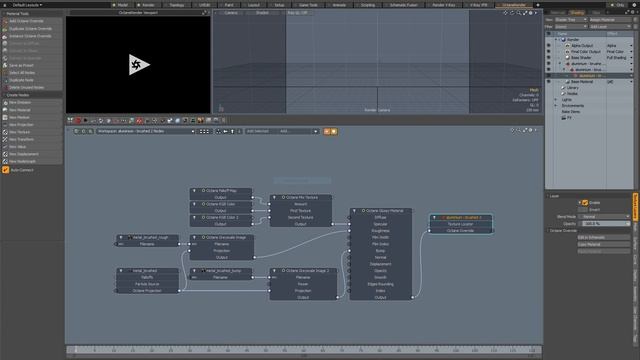Click the timeline frame ruler
Image resolution: width=640 pixels, height=360 pixels.
[x=304, y=350]
